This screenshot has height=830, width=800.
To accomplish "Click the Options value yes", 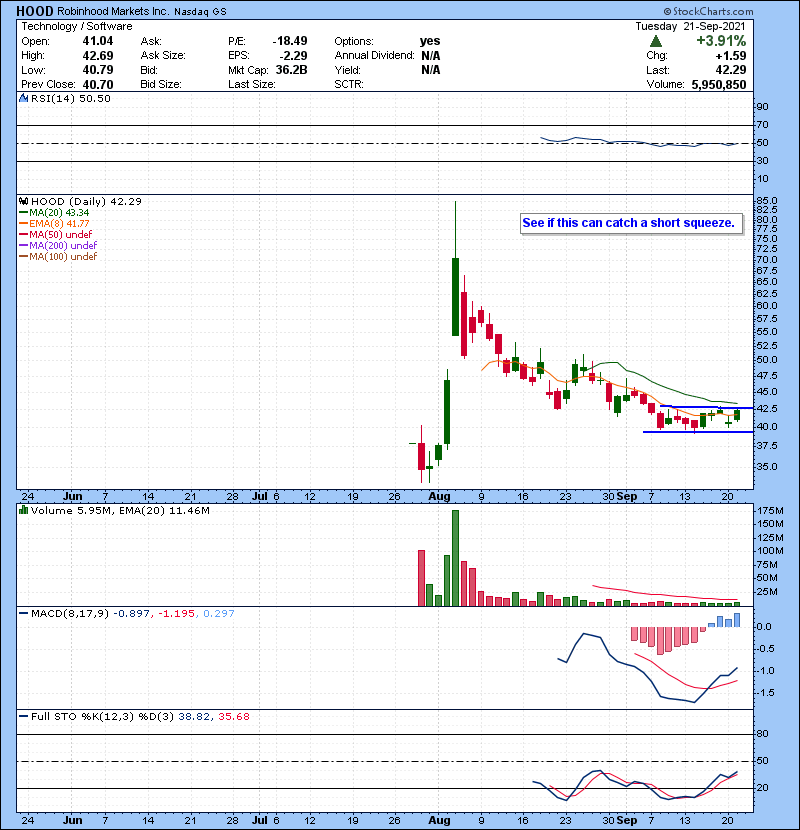I will tap(430, 41).
